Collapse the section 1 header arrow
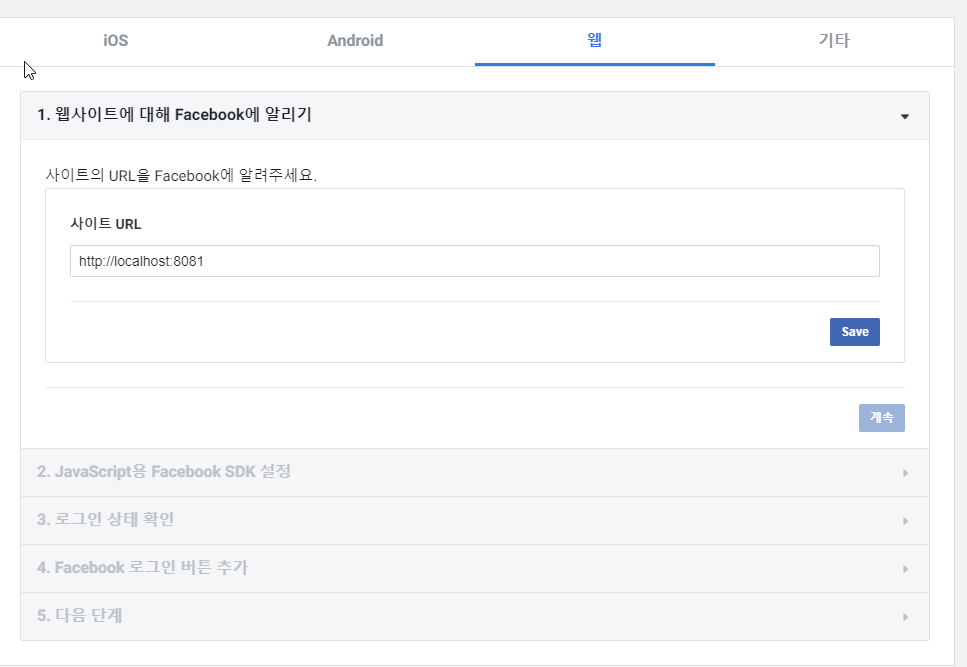The image size is (967, 667). 905,116
